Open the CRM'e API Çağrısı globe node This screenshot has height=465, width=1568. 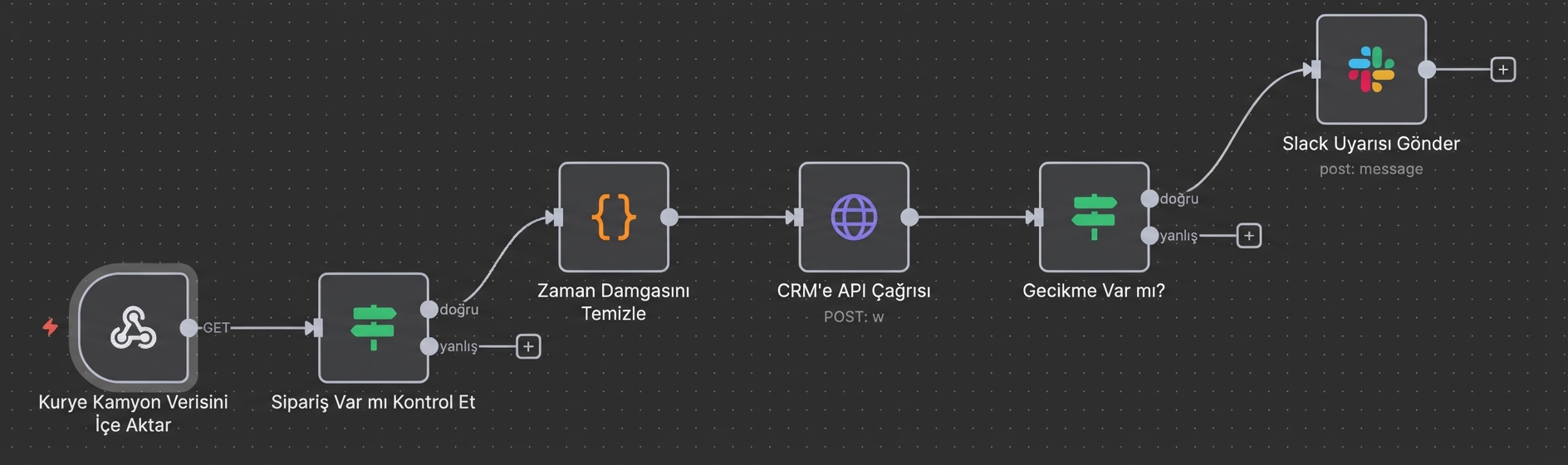coord(853,217)
